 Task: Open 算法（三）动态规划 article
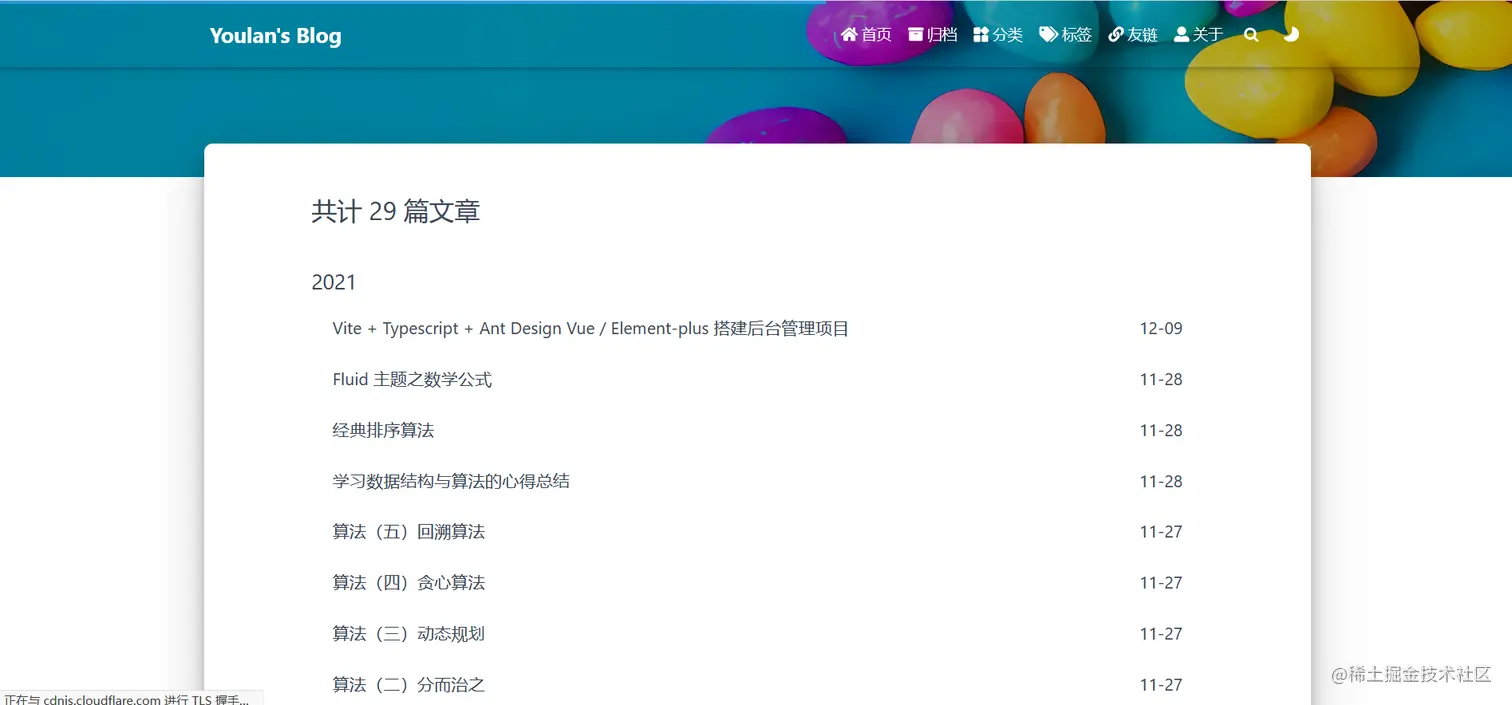point(408,633)
